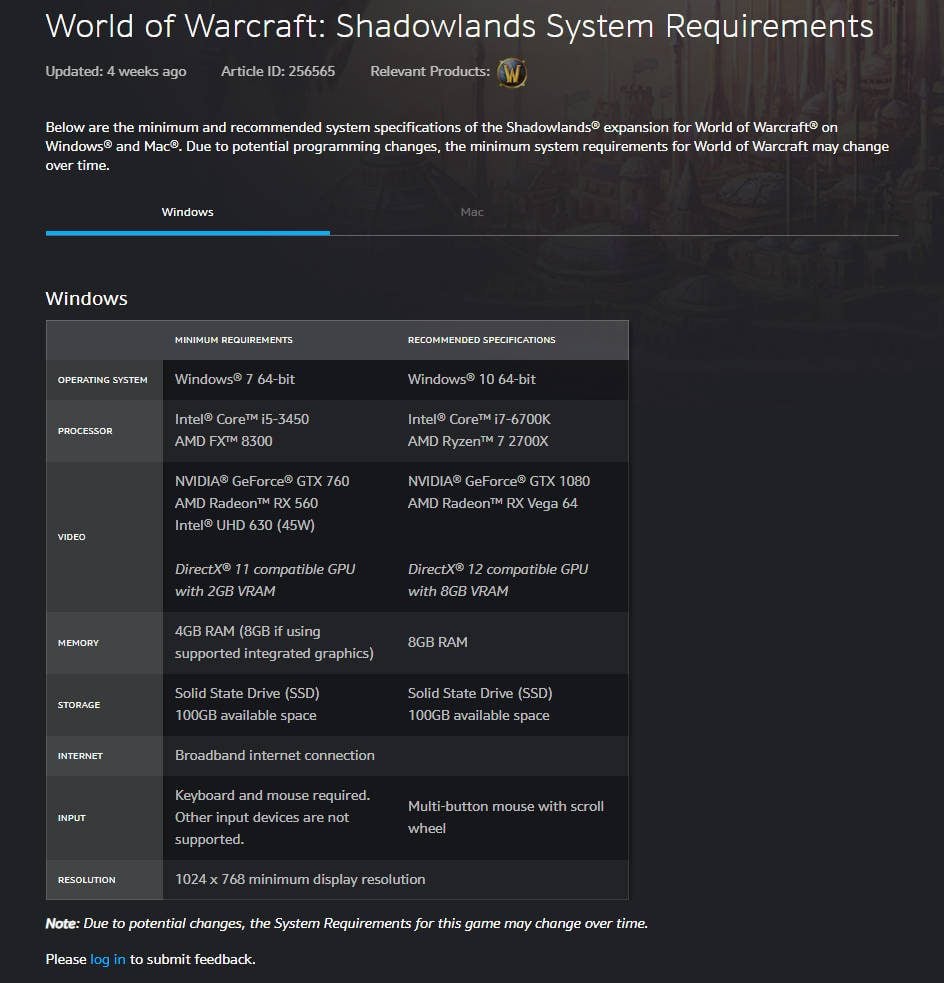Select the 'Updated: 4 weeks ago' text
Image resolution: width=944 pixels, height=983 pixels.
pyautogui.click(x=116, y=71)
